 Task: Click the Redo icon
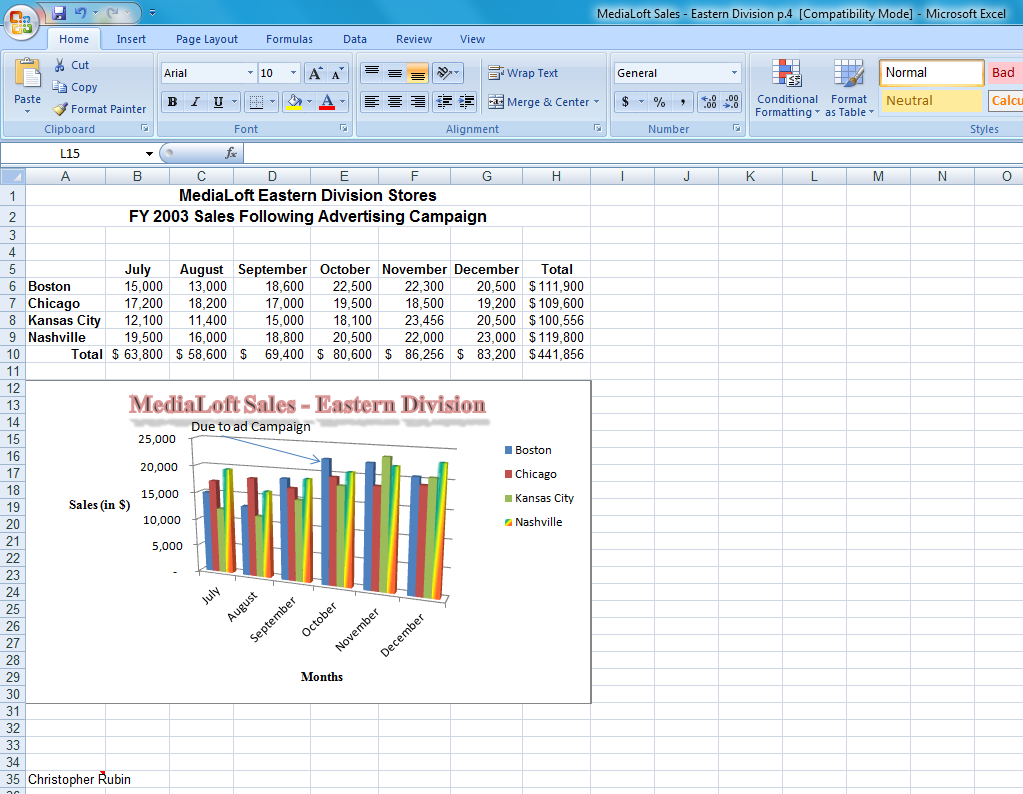(114, 12)
